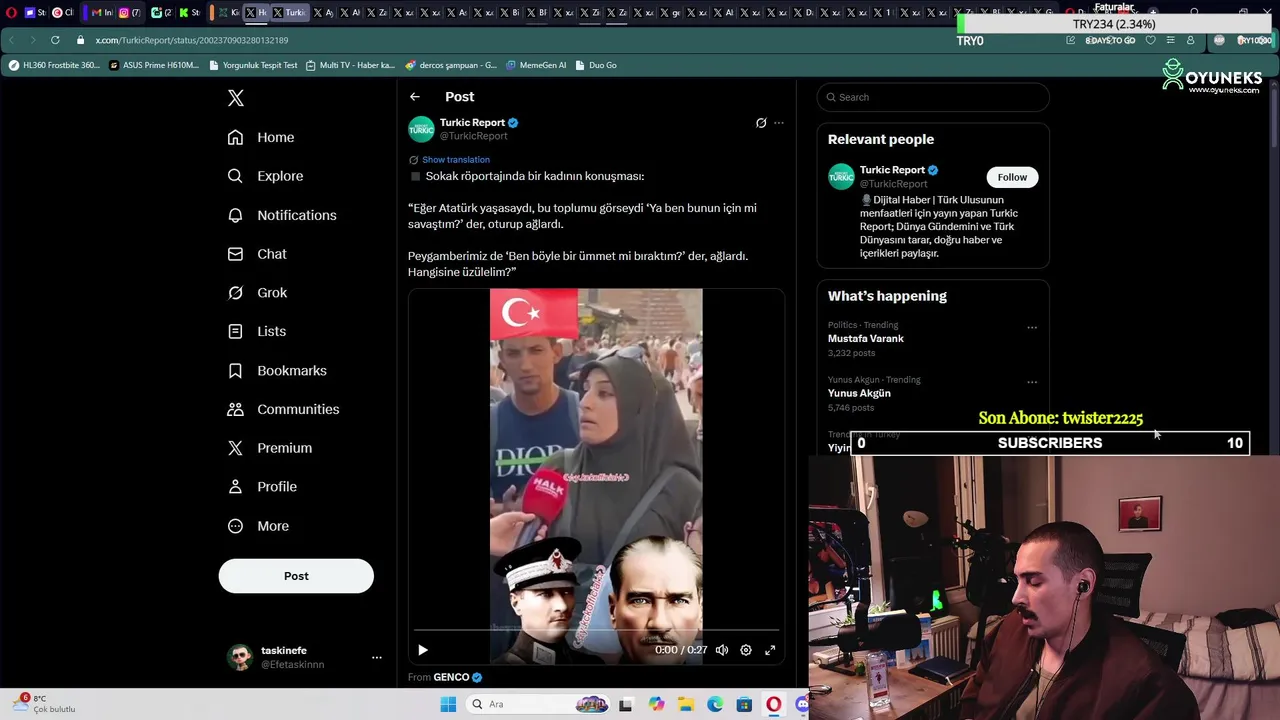1280x720 pixels.
Task: Open the Yorgunluk Tespit Test bookmark
Action: coord(253,65)
